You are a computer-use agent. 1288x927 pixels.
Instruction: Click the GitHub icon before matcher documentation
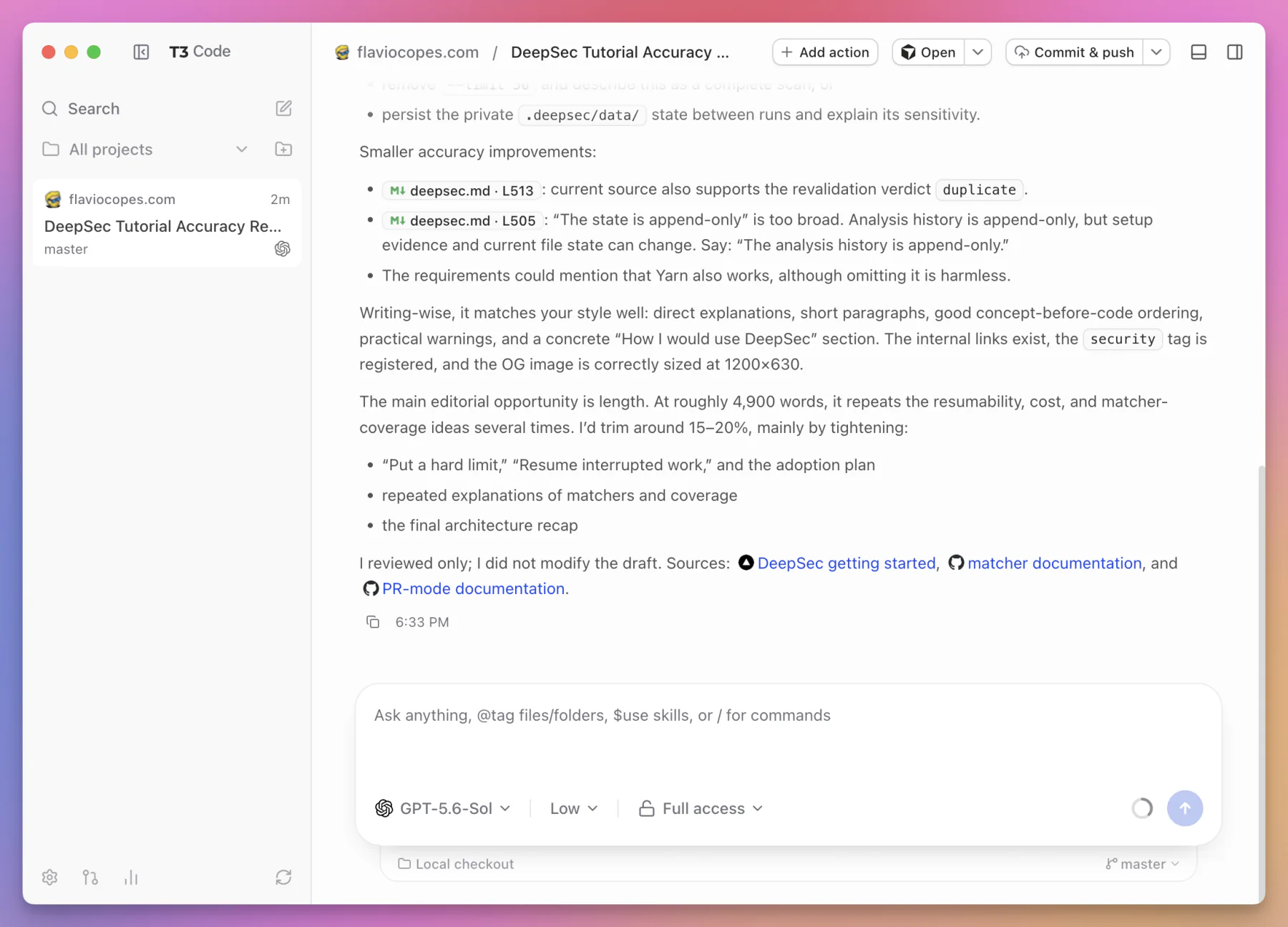tap(956, 563)
